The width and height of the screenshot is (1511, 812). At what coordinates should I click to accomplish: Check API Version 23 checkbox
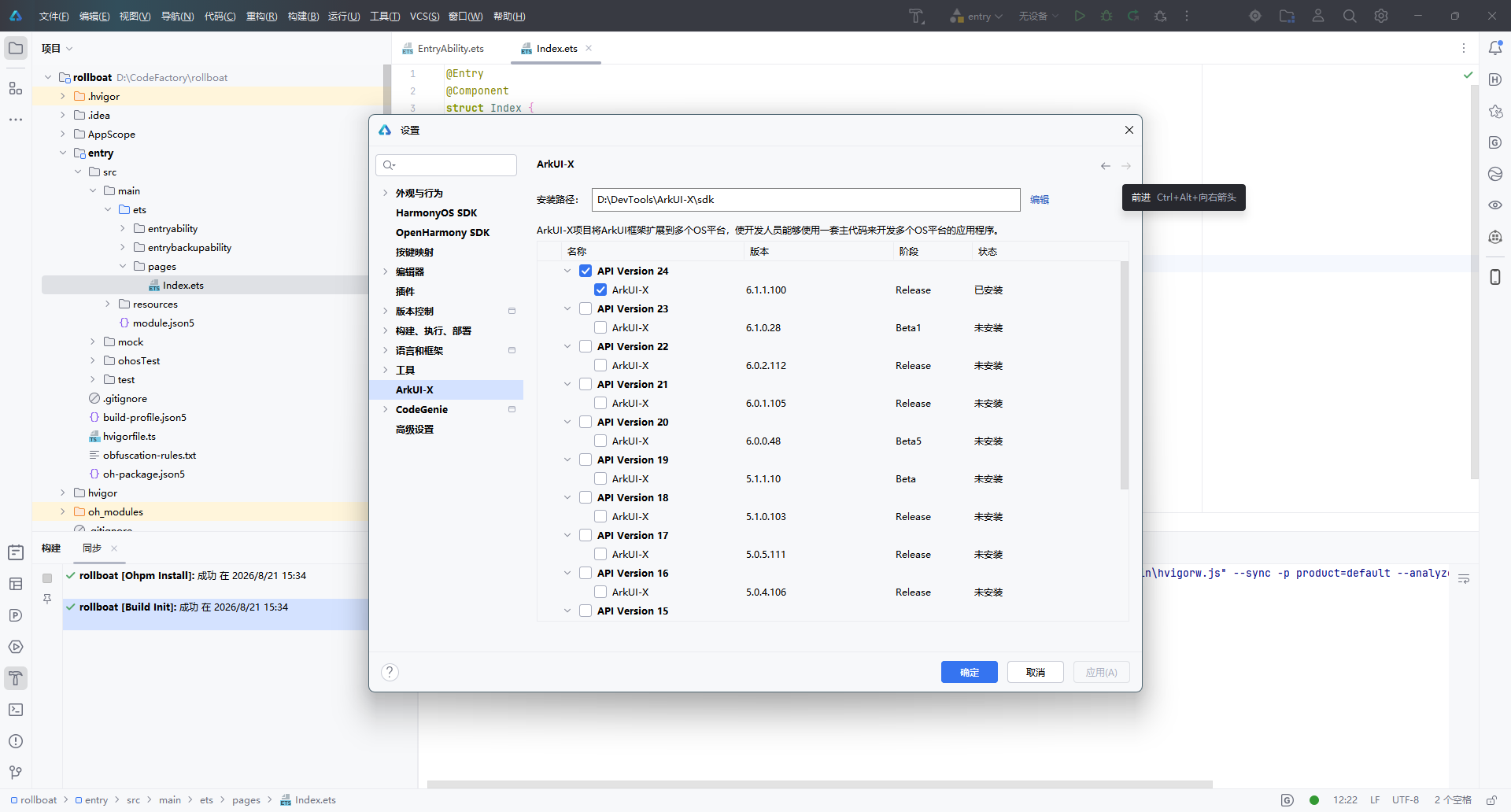[x=586, y=308]
